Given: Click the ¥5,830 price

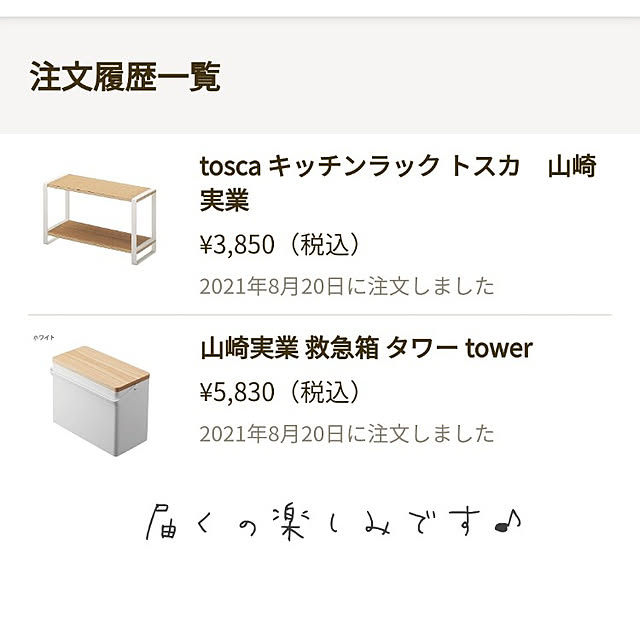Looking at the screenshot, I should tap(237, 392).
